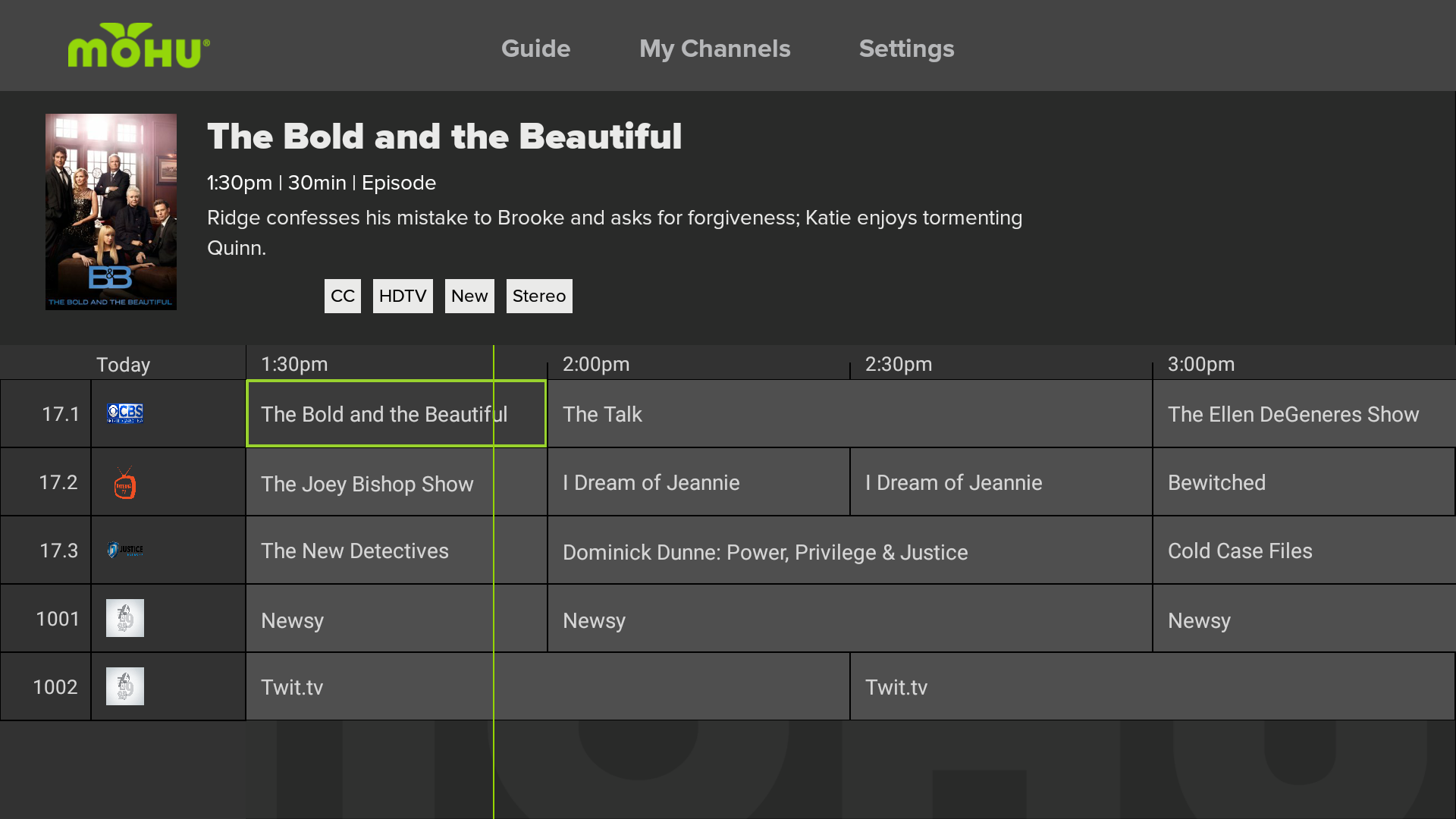Select channel number 17.2
This screenshot has height=819, width=1456.
(58, 482)
